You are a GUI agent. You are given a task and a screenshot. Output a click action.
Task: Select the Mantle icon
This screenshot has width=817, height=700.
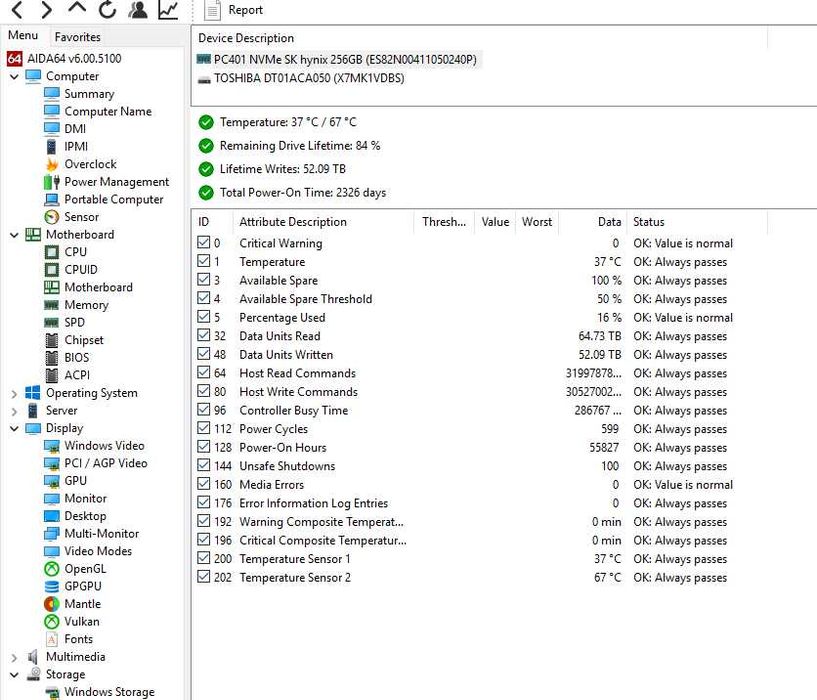[52, 604]
